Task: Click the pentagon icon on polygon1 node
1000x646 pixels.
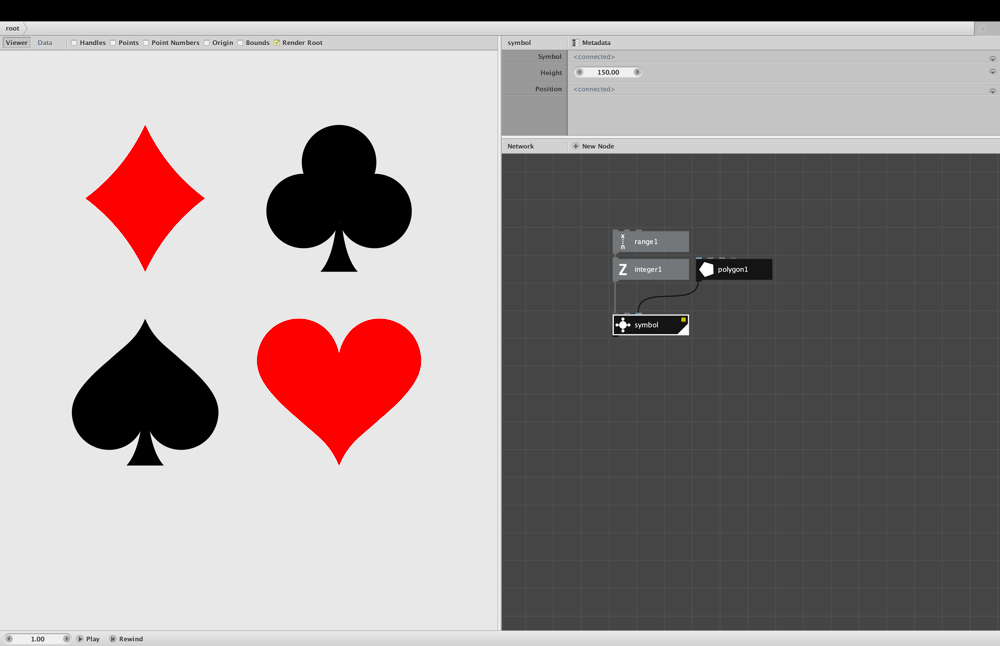Action: [706, 269]
